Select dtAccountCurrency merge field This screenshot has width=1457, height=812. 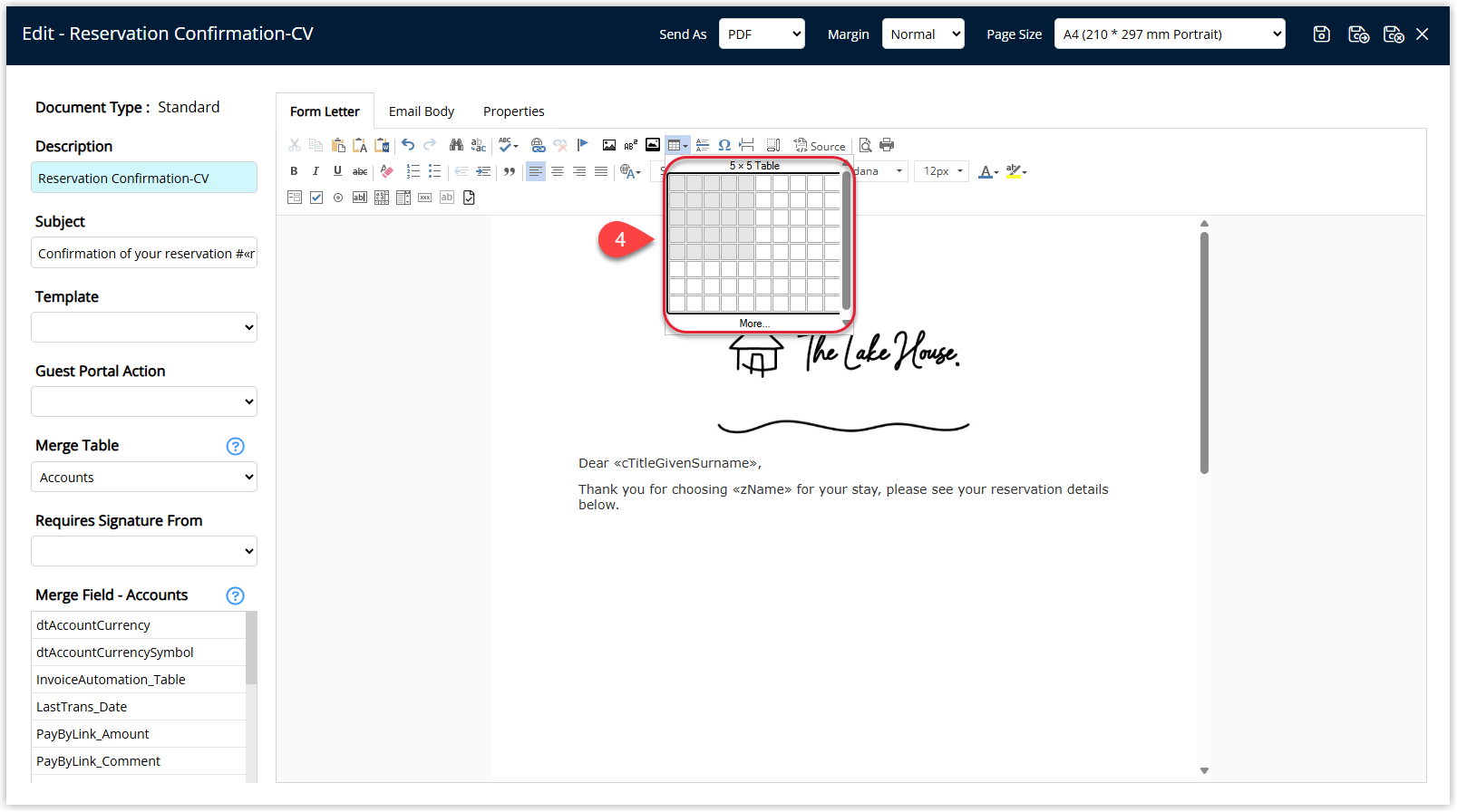(139, 625)
